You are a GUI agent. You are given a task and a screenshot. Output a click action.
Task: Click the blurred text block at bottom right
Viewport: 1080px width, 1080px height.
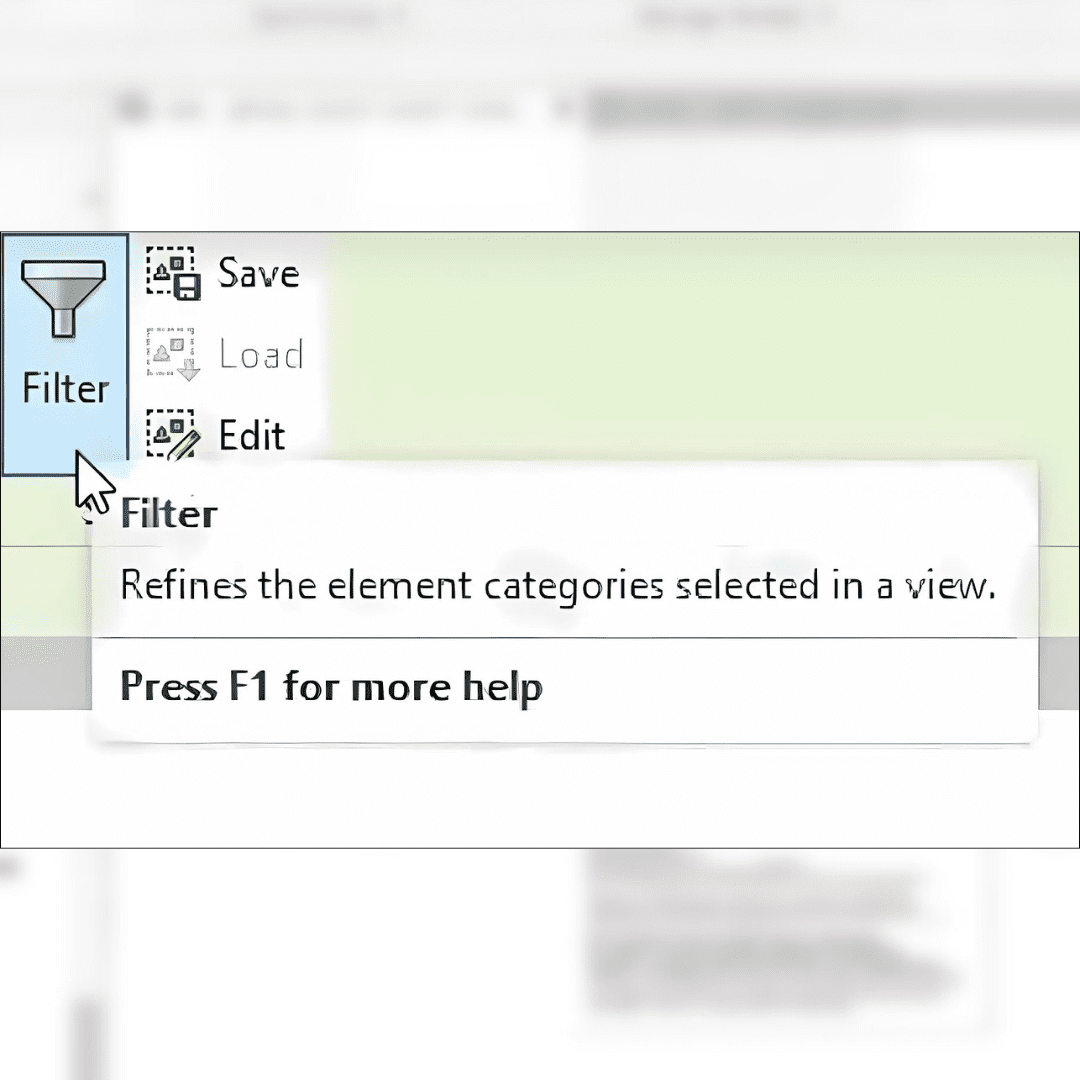point(760,930)
